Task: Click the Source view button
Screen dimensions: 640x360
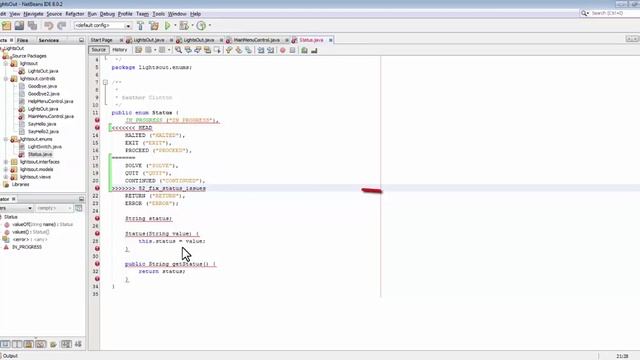Action: (x=98, y=50)
